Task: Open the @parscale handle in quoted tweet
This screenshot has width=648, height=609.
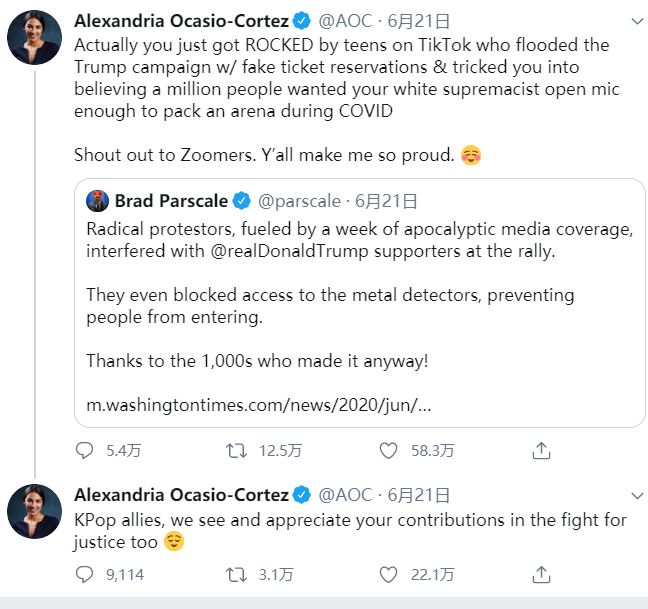Action: click(x=299, y=201)
